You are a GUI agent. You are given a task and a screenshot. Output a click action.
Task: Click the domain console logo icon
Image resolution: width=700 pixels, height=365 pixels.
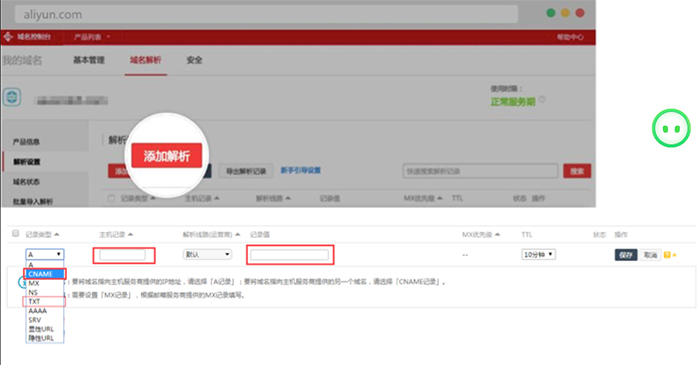[8, 37]
